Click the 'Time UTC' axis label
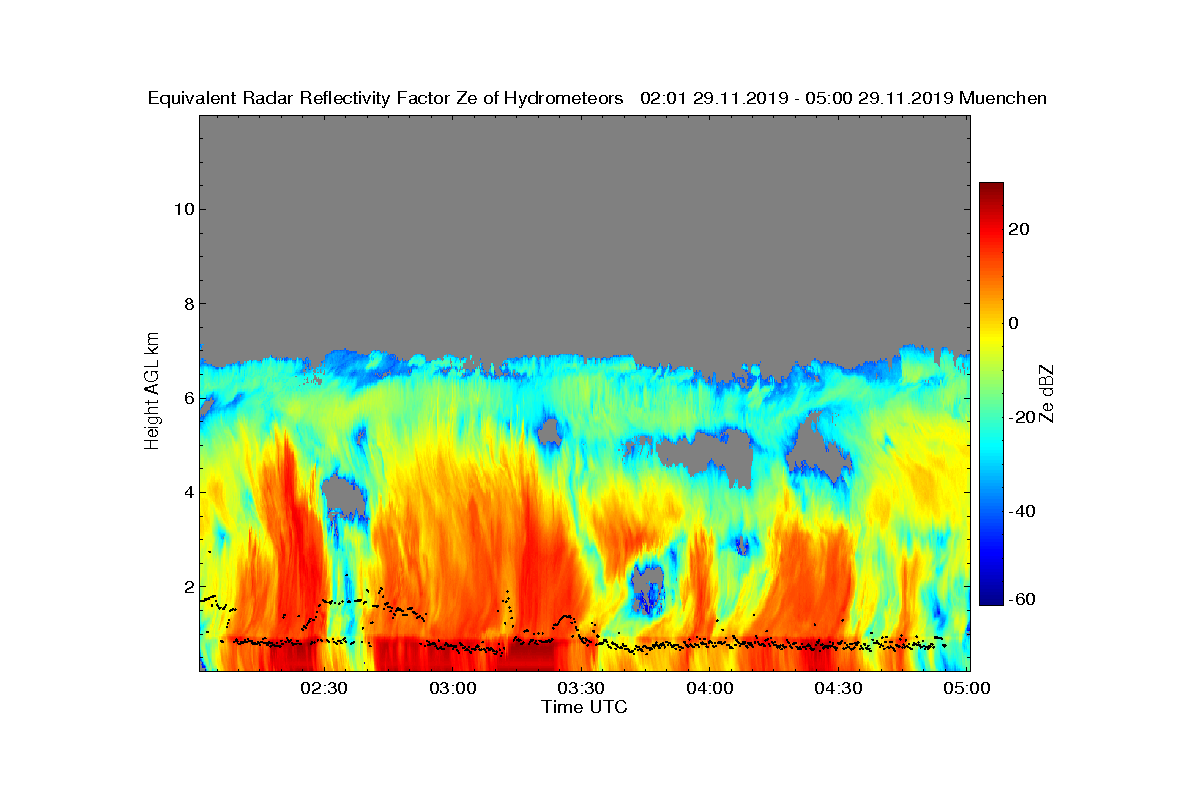Viewport: 1200px width, 800px height. tap(585, 707)
